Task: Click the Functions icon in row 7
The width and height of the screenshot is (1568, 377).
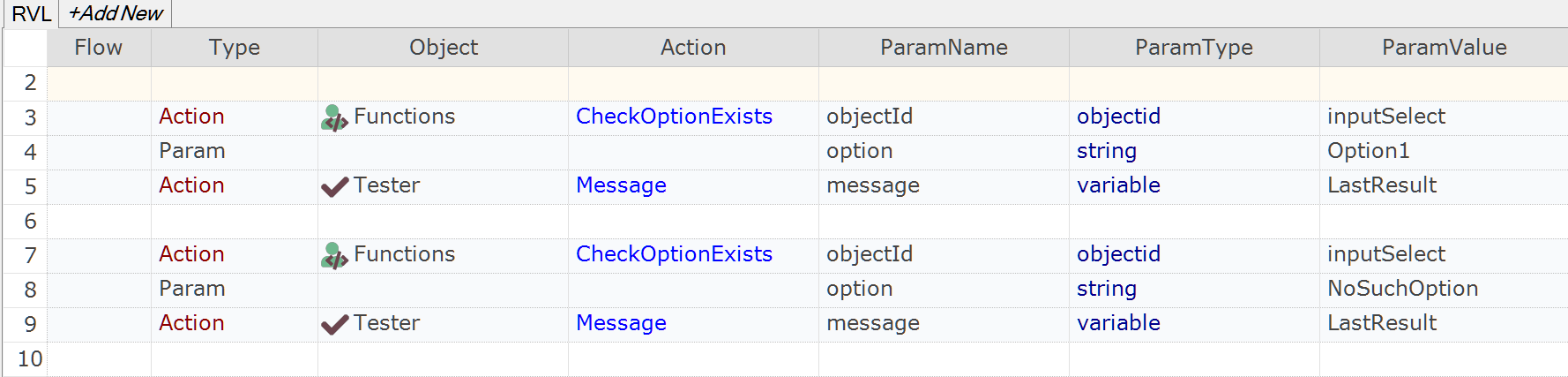Action: (334, 255)
